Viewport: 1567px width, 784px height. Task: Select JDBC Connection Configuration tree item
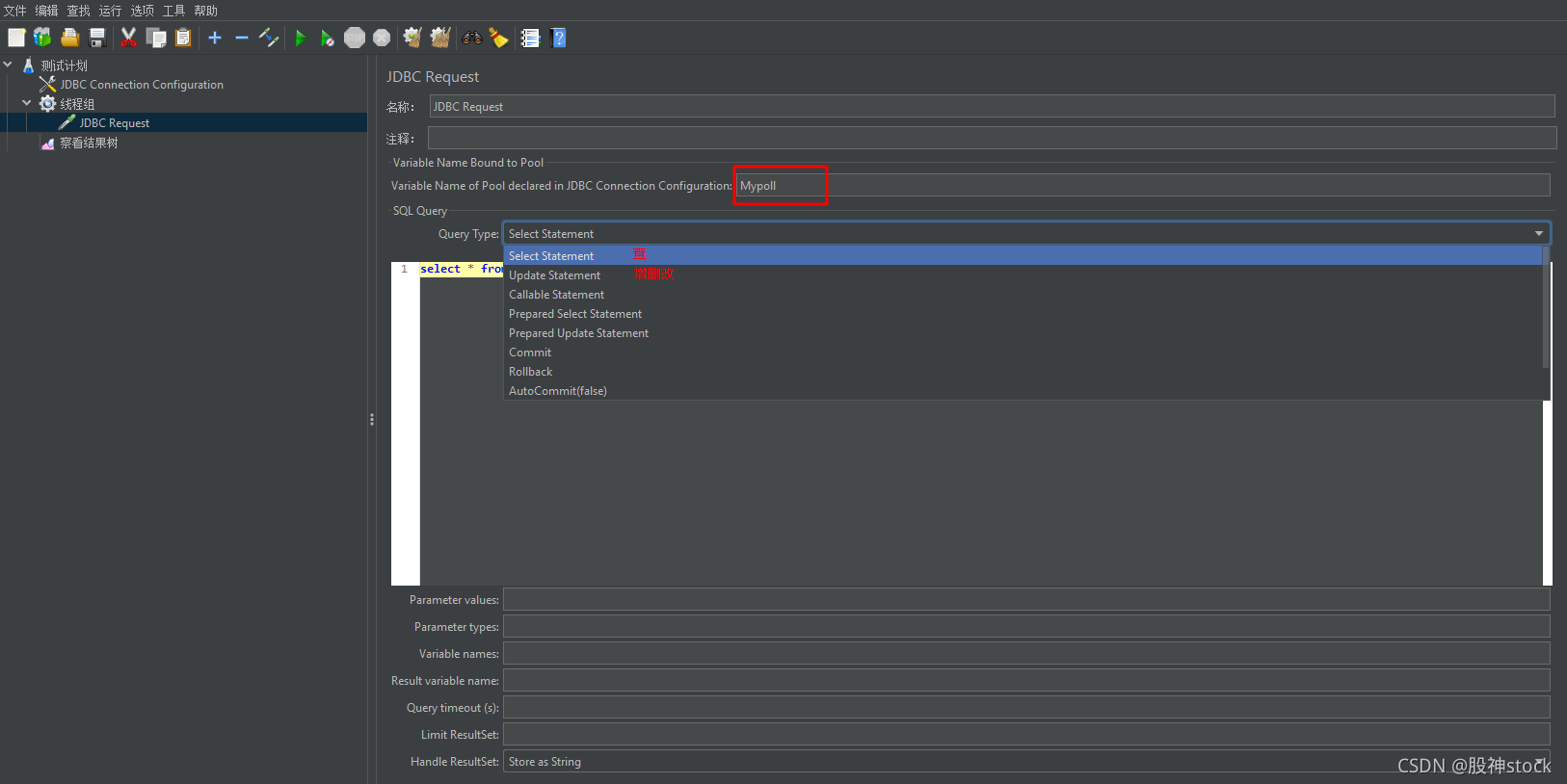pyautogui.click(x=142, y=85)
